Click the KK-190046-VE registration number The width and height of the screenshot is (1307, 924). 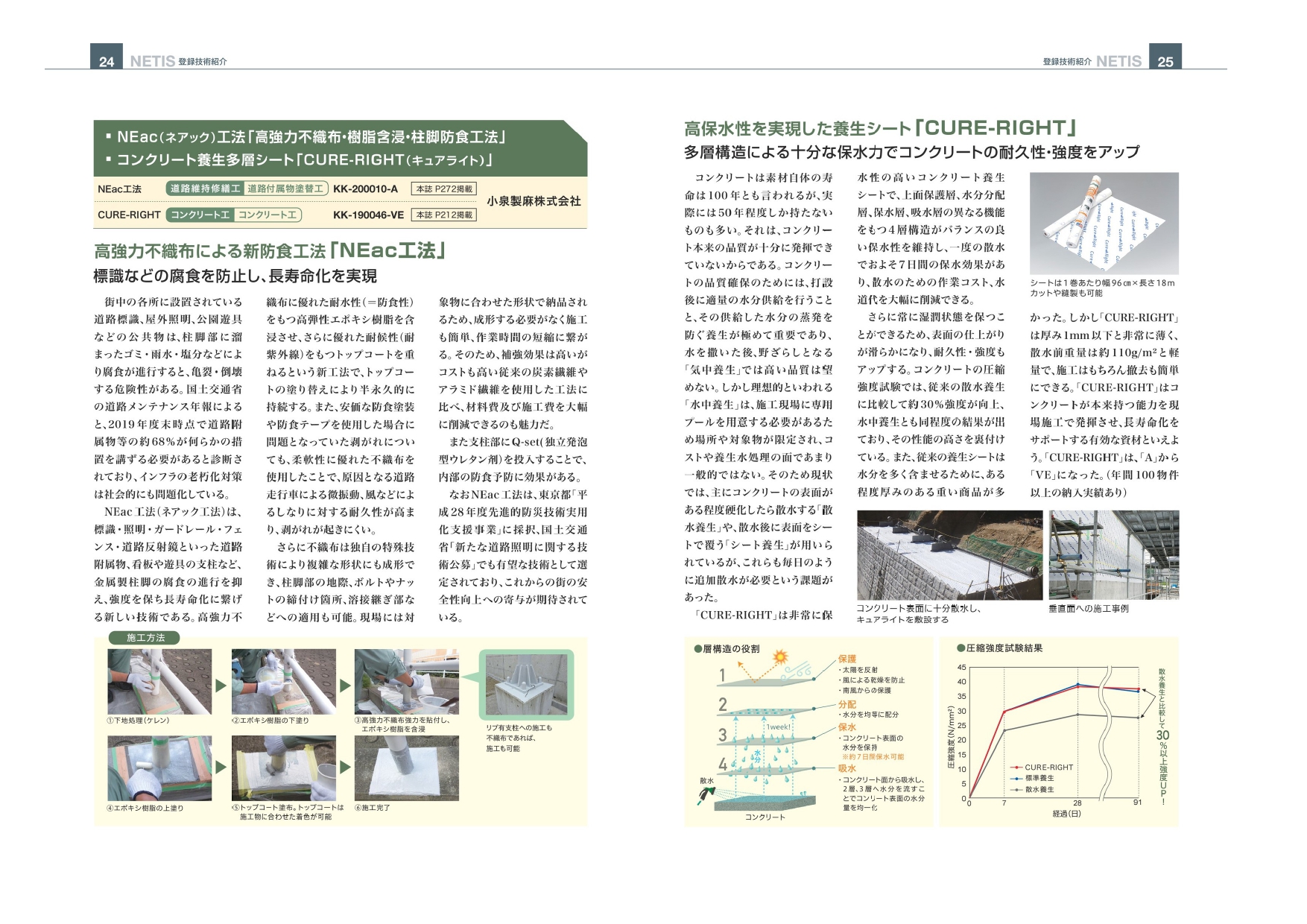[368, 215]
